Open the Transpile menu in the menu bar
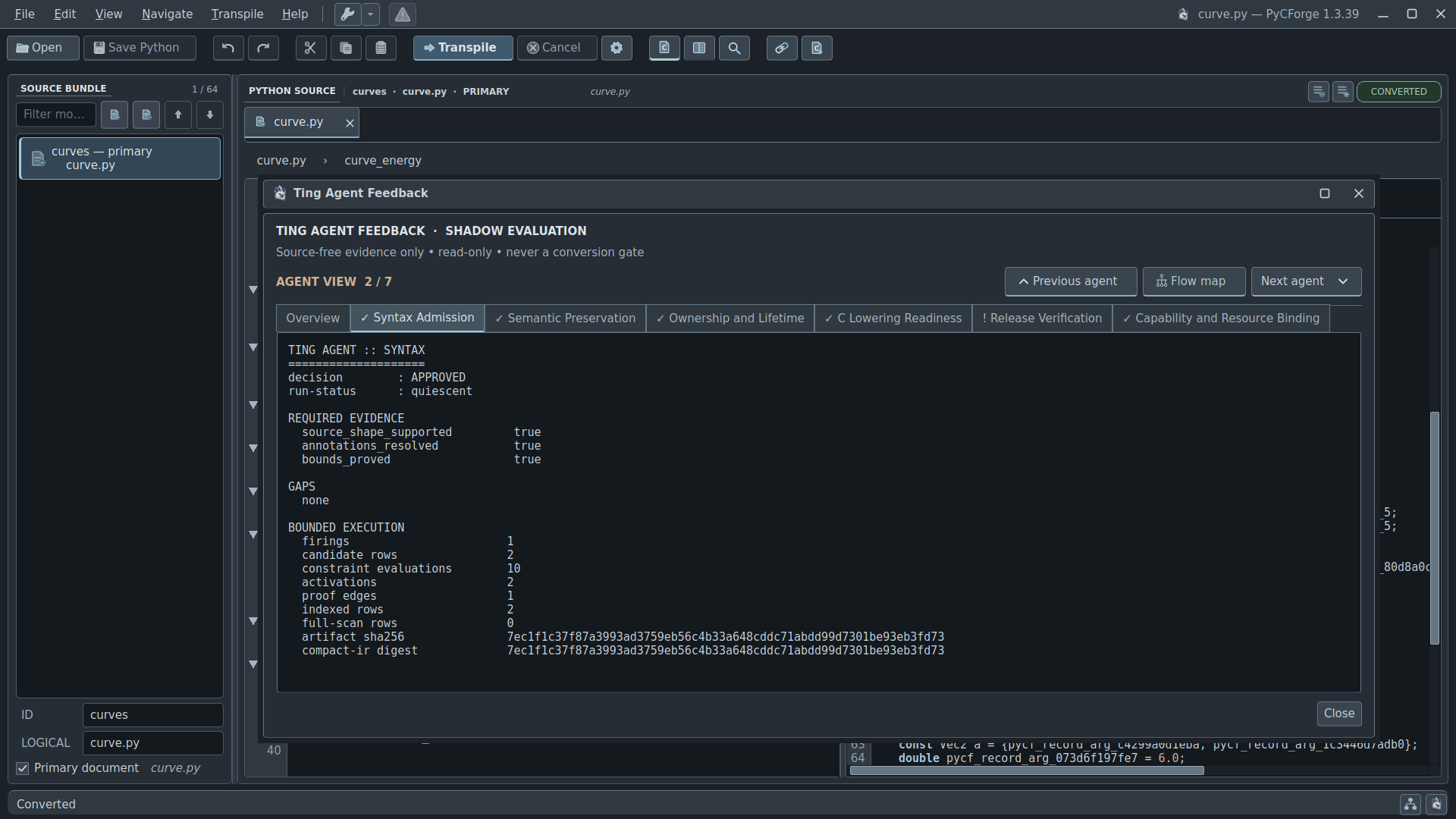This screenshot has width=1456, height=819. tap(237, 14)
